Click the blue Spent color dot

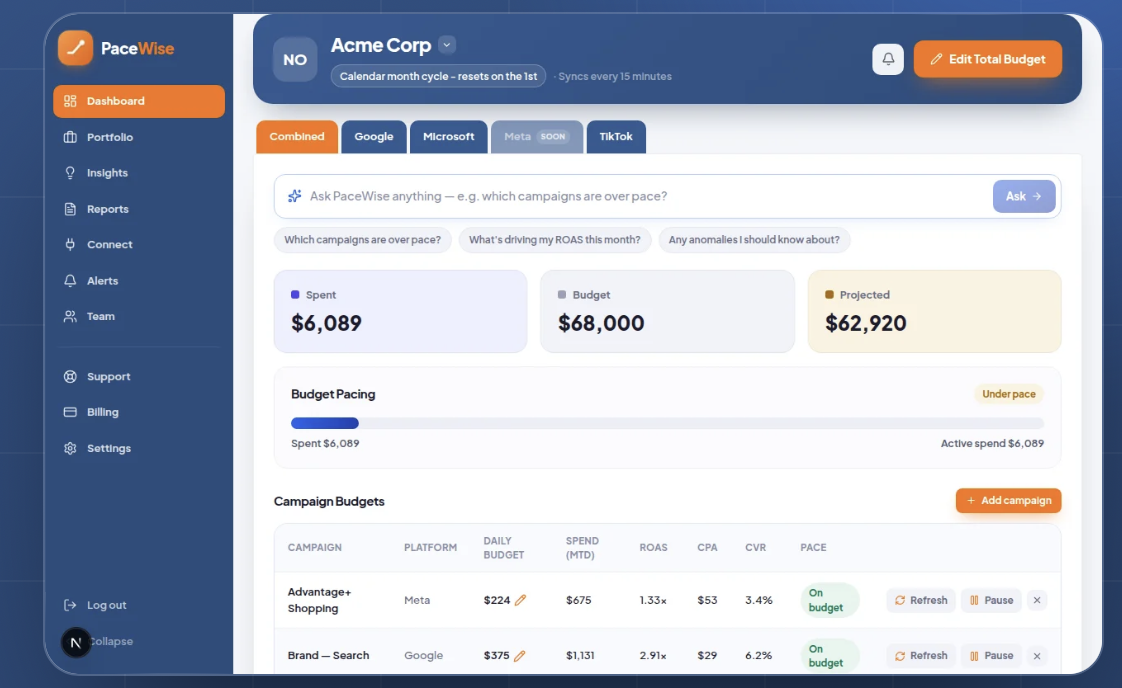(x=295, y=294)
